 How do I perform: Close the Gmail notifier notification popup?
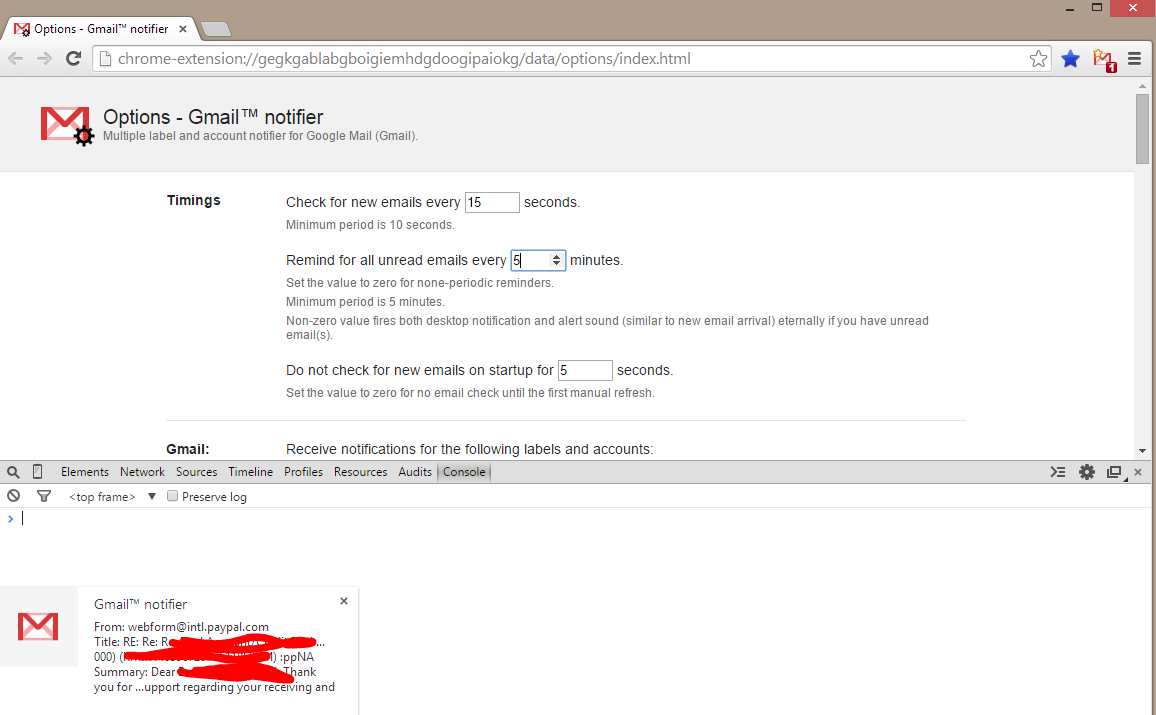pos(344,600)
